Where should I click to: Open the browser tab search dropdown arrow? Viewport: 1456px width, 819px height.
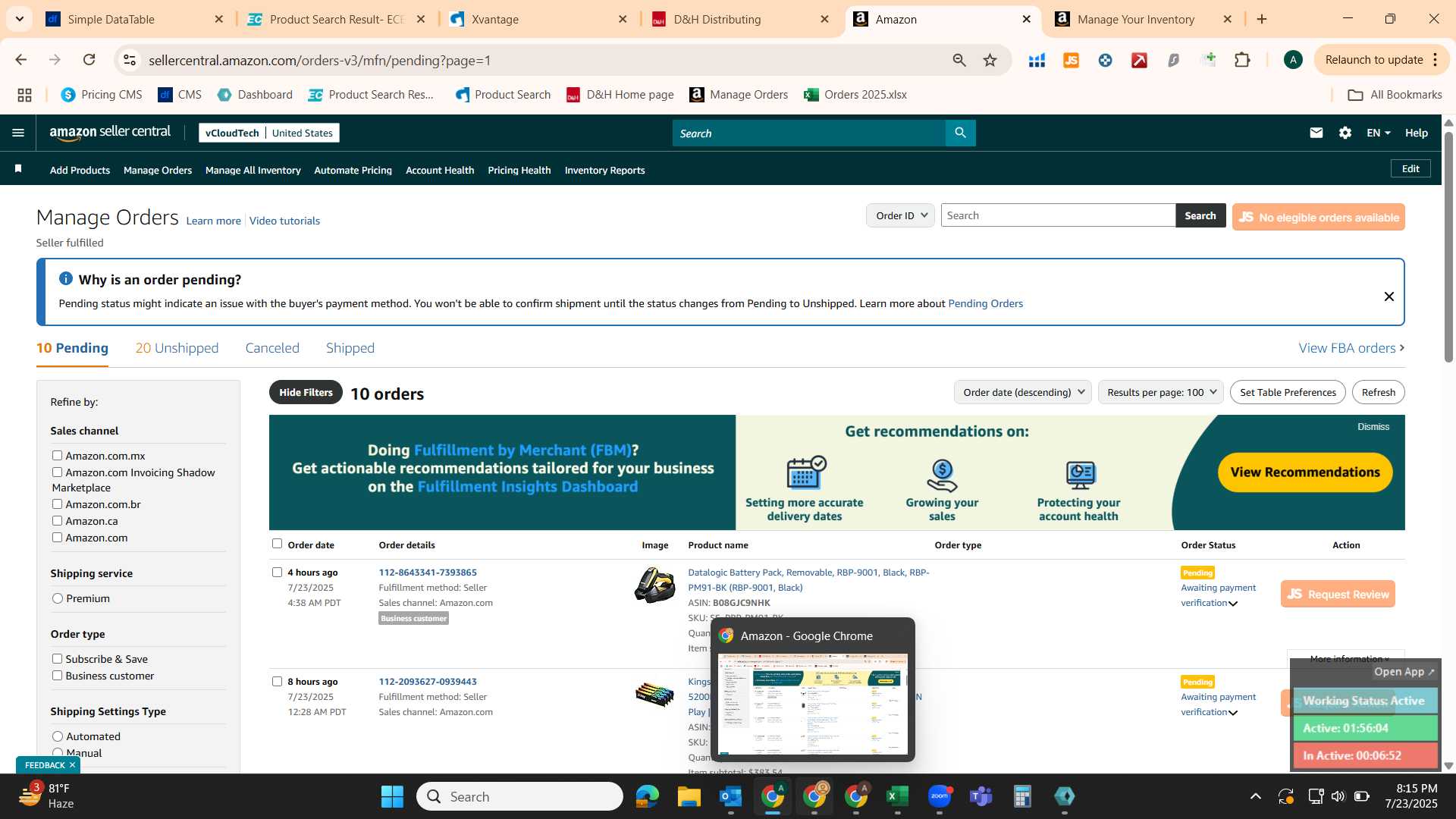(19, 19)
